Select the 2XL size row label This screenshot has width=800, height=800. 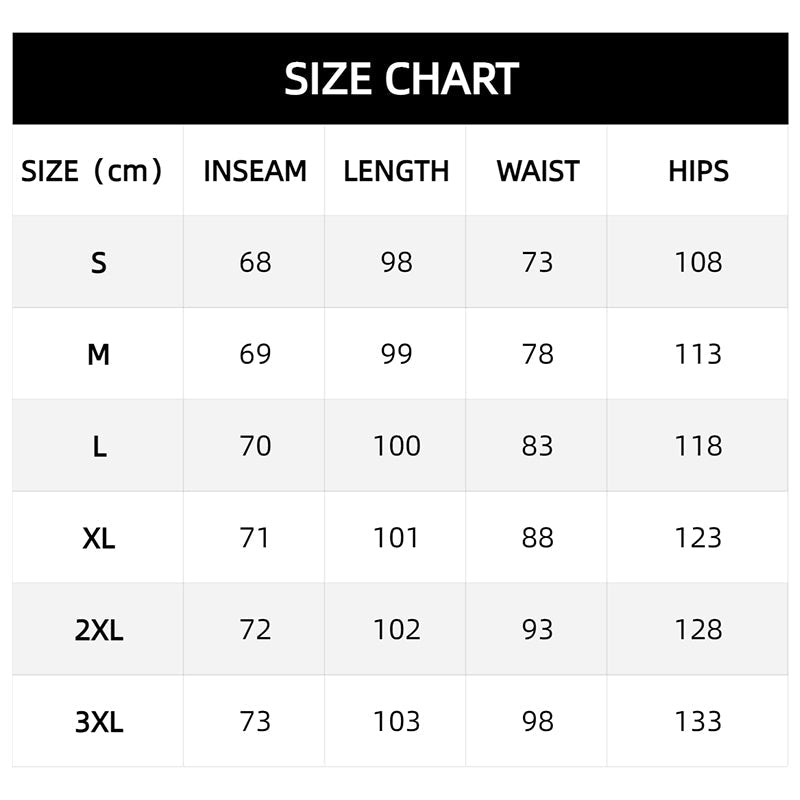pos(98,630)
